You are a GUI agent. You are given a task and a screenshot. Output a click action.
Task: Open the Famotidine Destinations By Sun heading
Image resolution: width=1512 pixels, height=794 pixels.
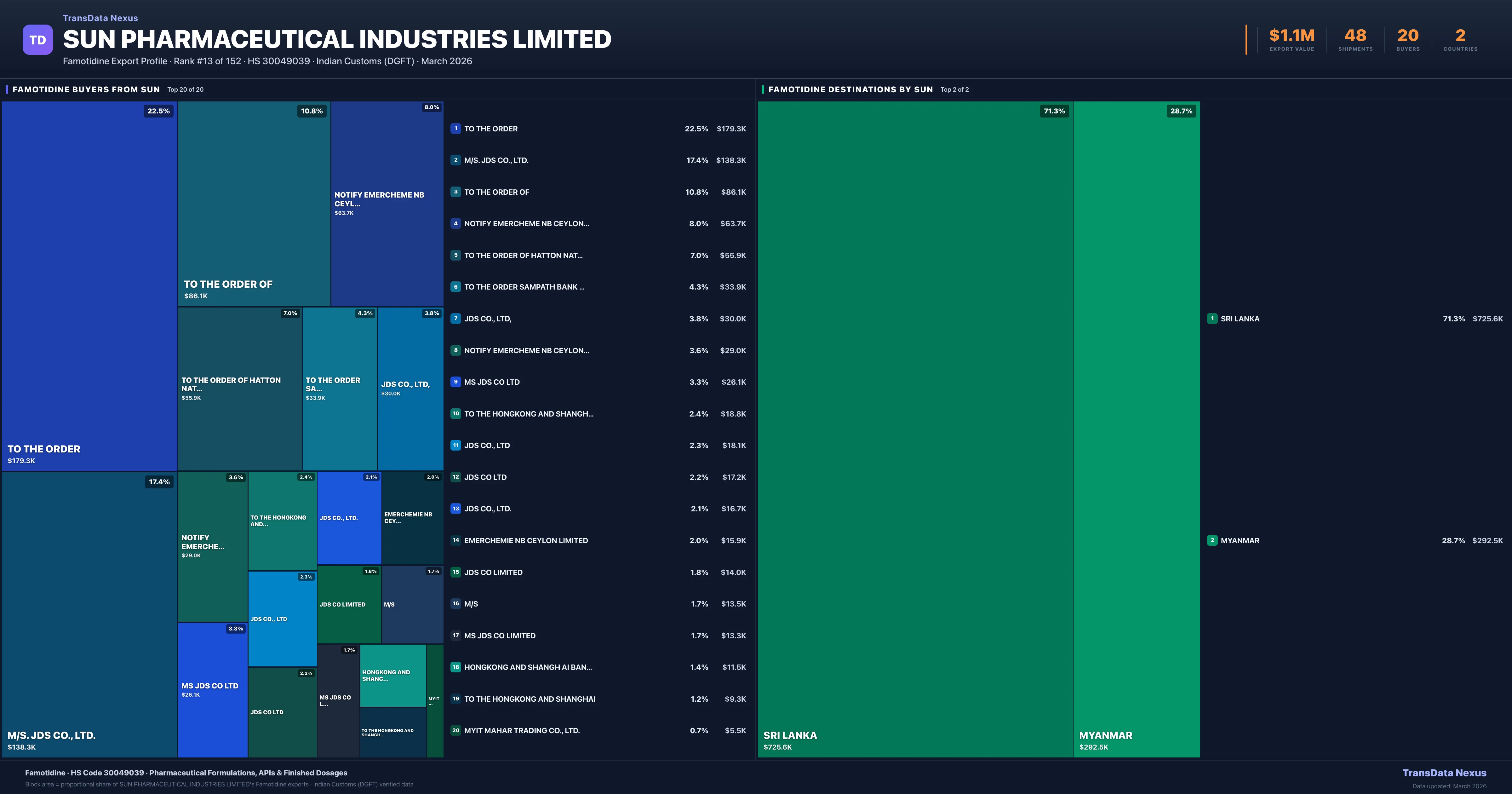point(850,89)
